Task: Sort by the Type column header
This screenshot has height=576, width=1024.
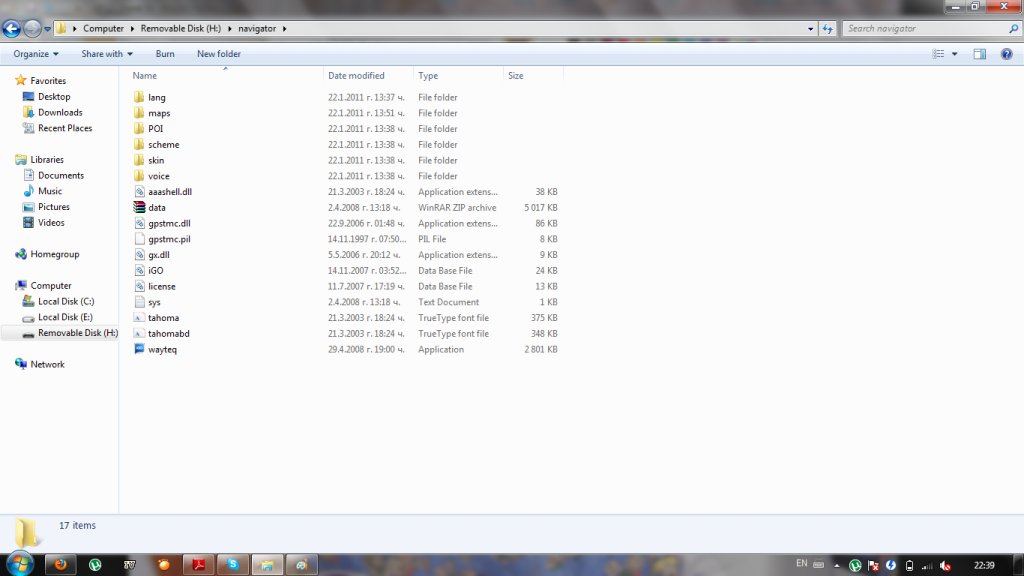Action: pos(428,76)
